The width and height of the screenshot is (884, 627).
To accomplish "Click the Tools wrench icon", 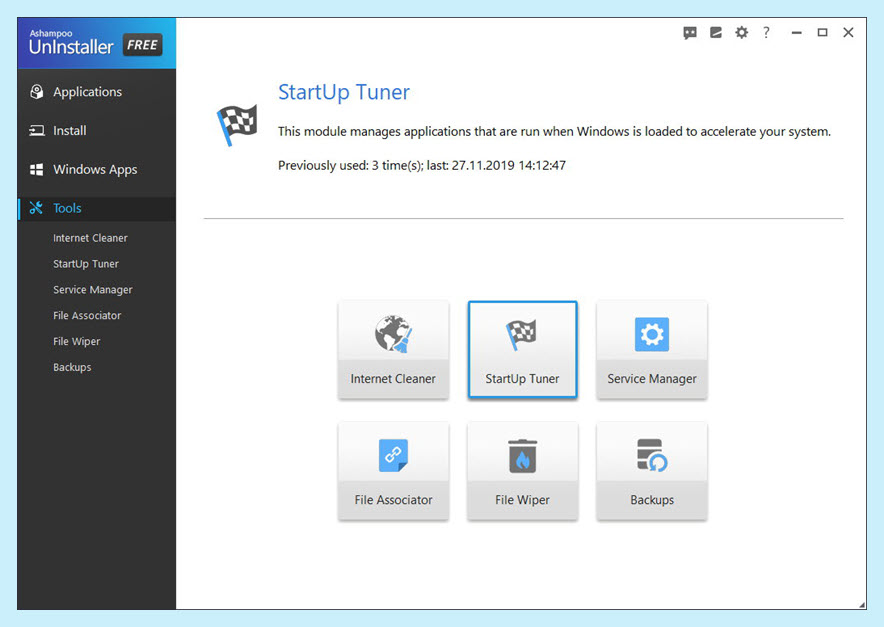I will 36,208.
